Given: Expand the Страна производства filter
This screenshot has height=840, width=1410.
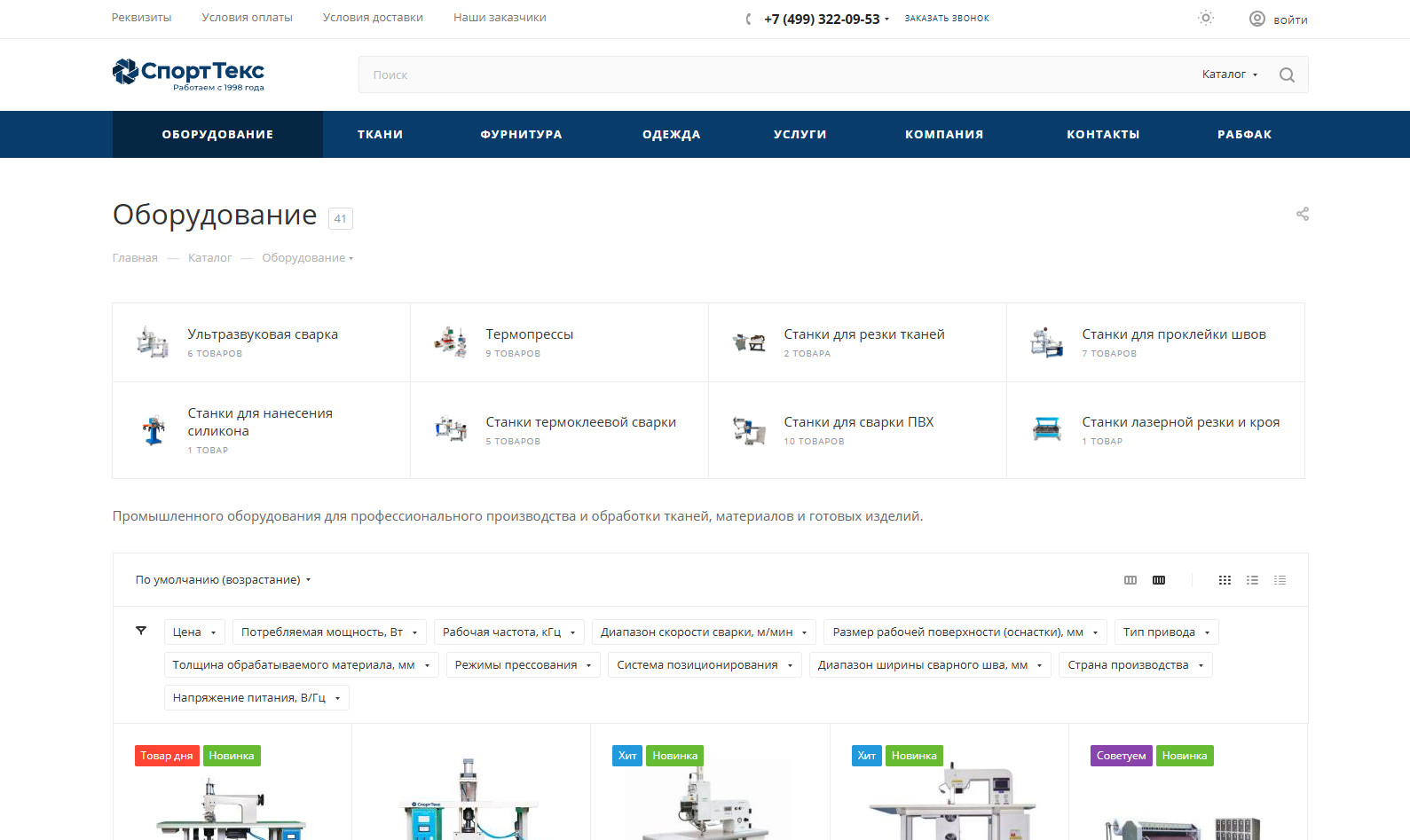Looking at the screenshot, I should point(1135,665).
